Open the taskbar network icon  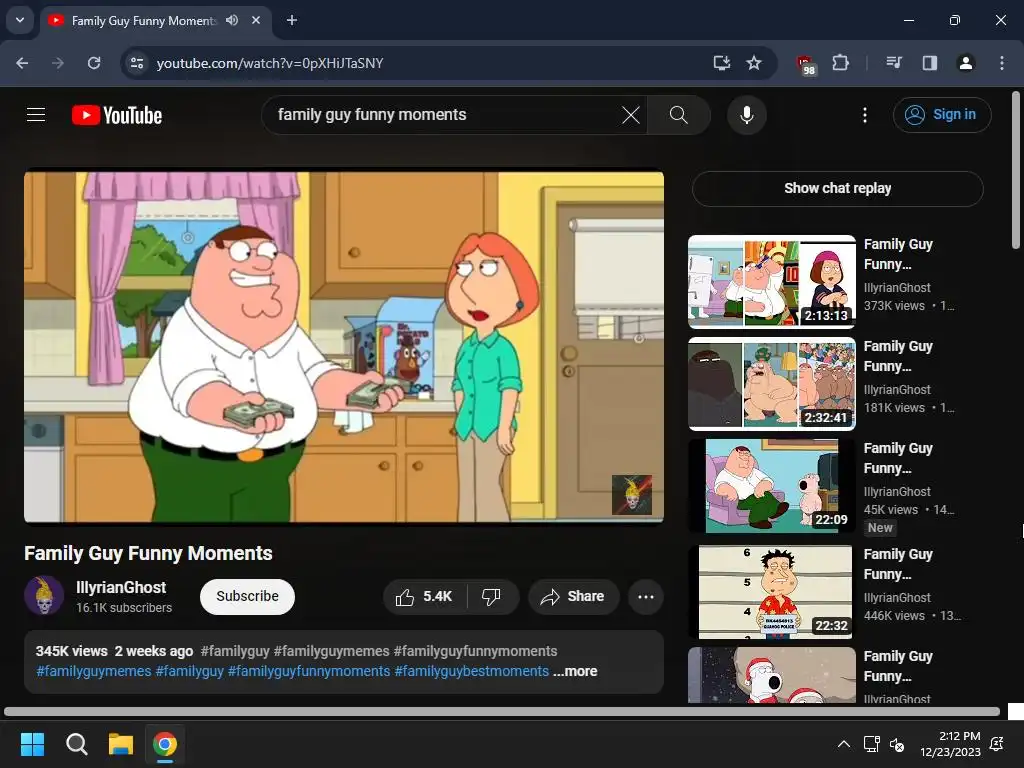click(871, 744)
